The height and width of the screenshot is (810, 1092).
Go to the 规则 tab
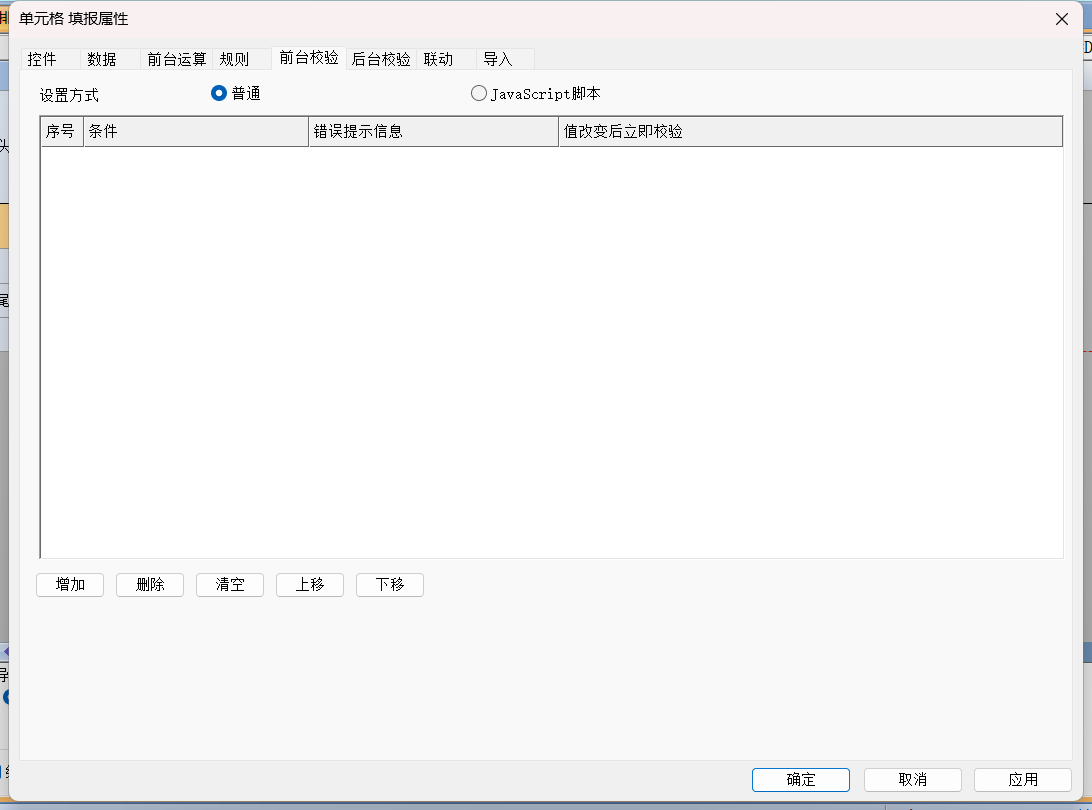(x=234, y=59)
